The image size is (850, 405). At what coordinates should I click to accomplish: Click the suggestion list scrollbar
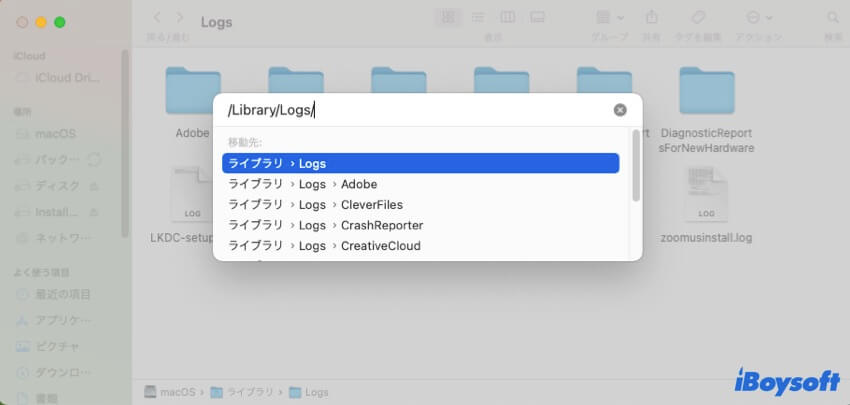tap(636, 165)
